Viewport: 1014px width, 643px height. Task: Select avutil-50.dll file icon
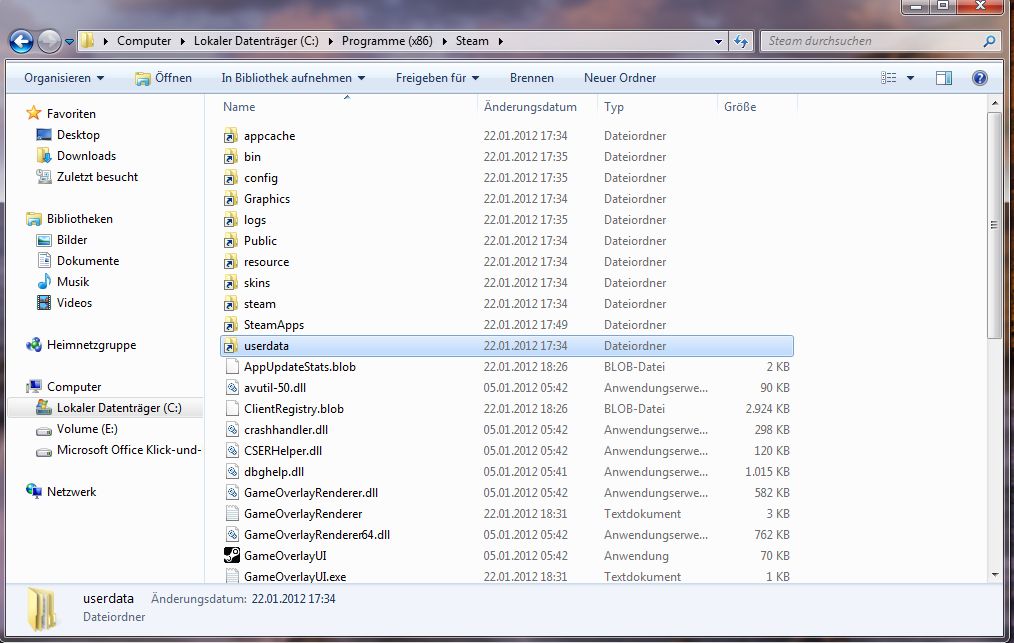(232, 387)
